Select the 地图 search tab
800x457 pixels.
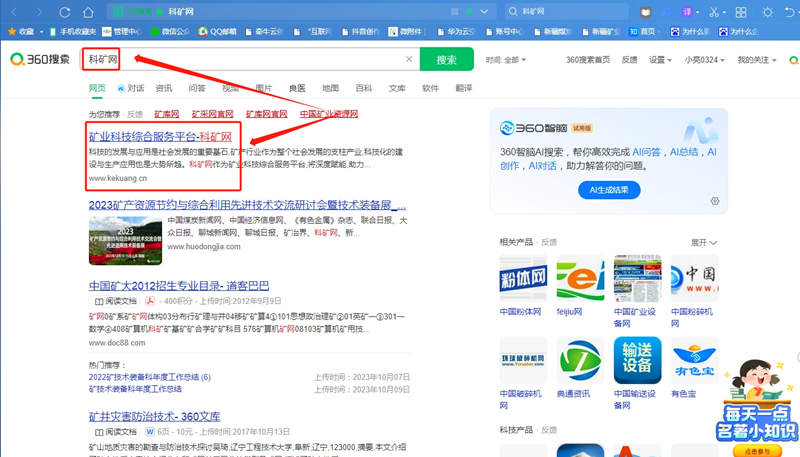(x=330, y=88)
